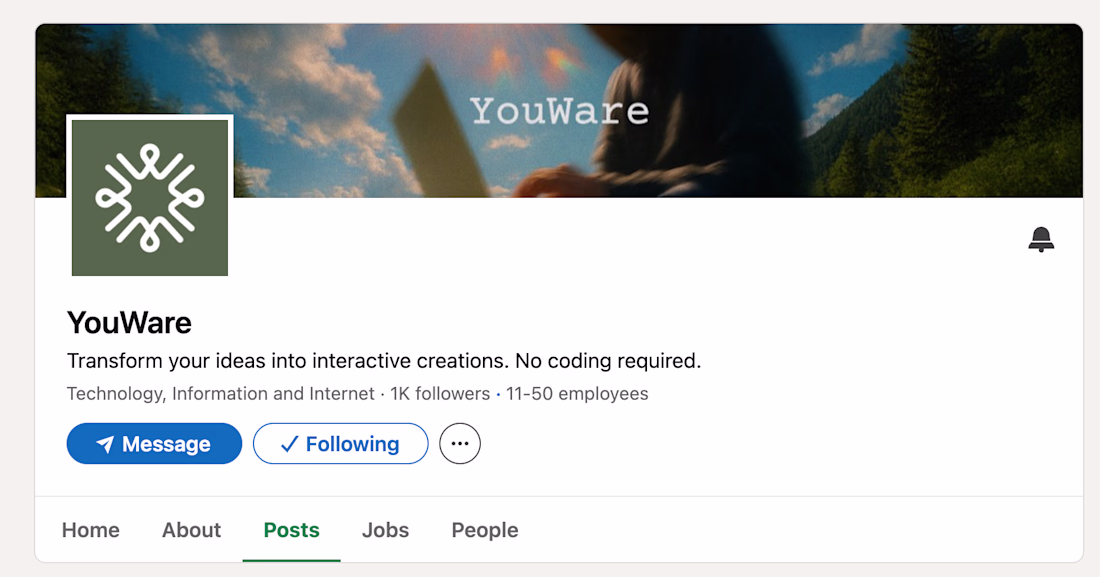This screenshot has height=577, width=1100.
Task: Click the YouWare text on the banner
Action: 560,111
